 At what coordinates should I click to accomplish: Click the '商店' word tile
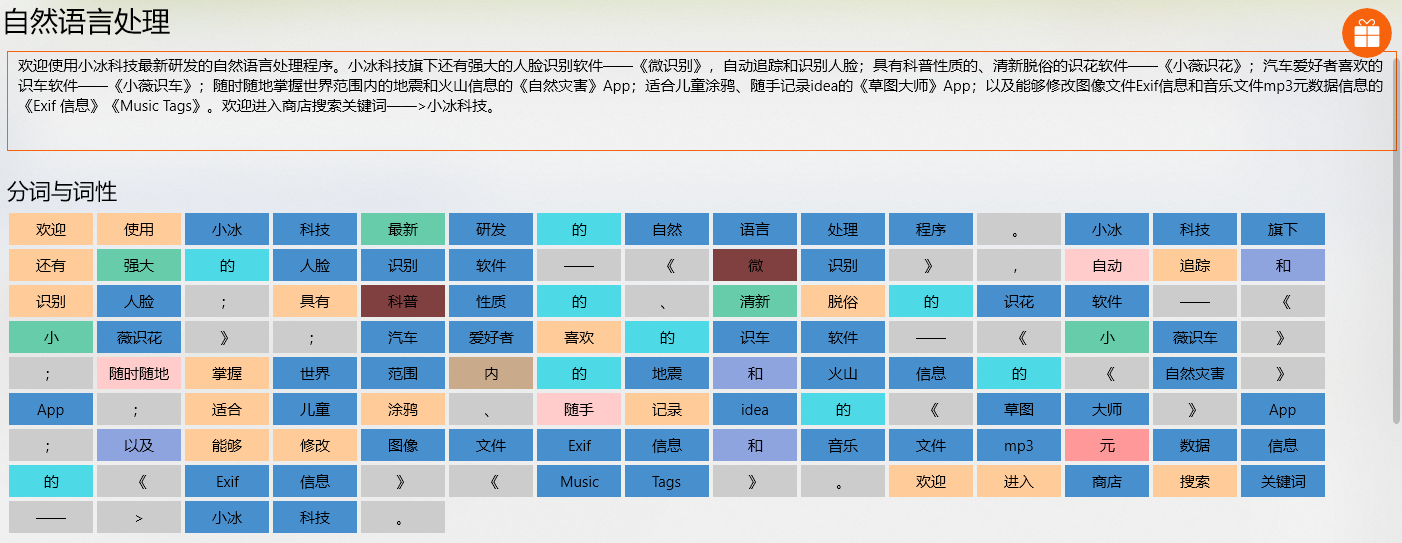(1107, 481)
